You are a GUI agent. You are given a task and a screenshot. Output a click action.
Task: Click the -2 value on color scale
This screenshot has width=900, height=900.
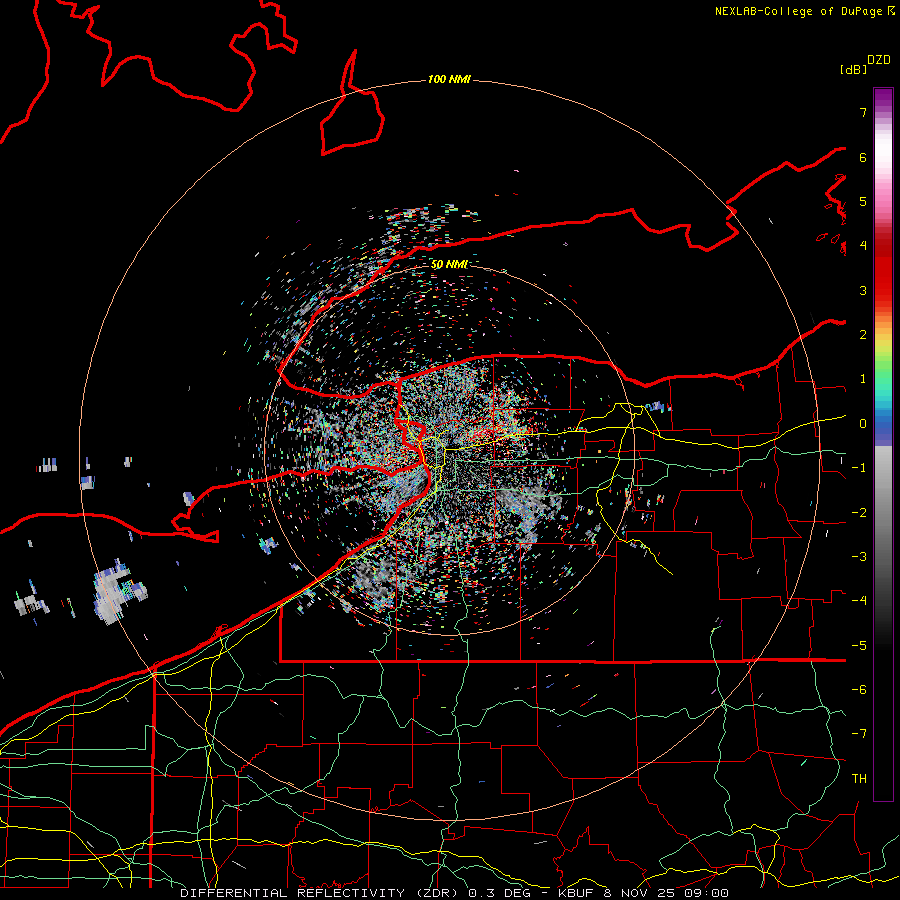(x=859, y=513)
